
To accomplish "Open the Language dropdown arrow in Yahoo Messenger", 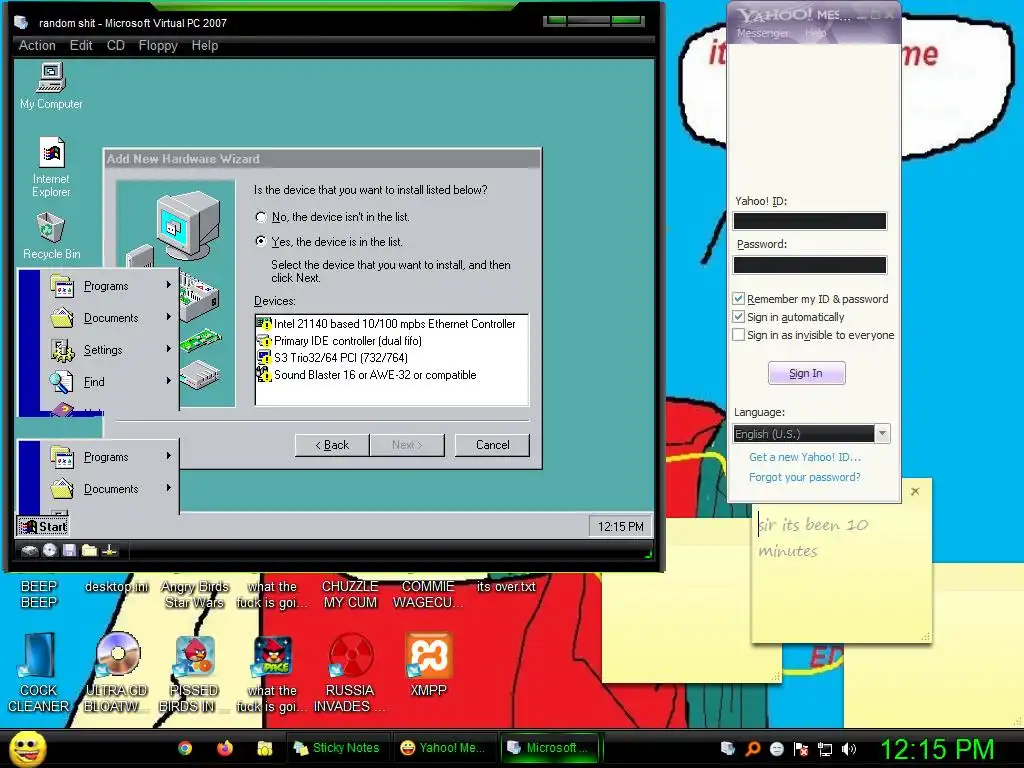I will [x=882, y=433].
